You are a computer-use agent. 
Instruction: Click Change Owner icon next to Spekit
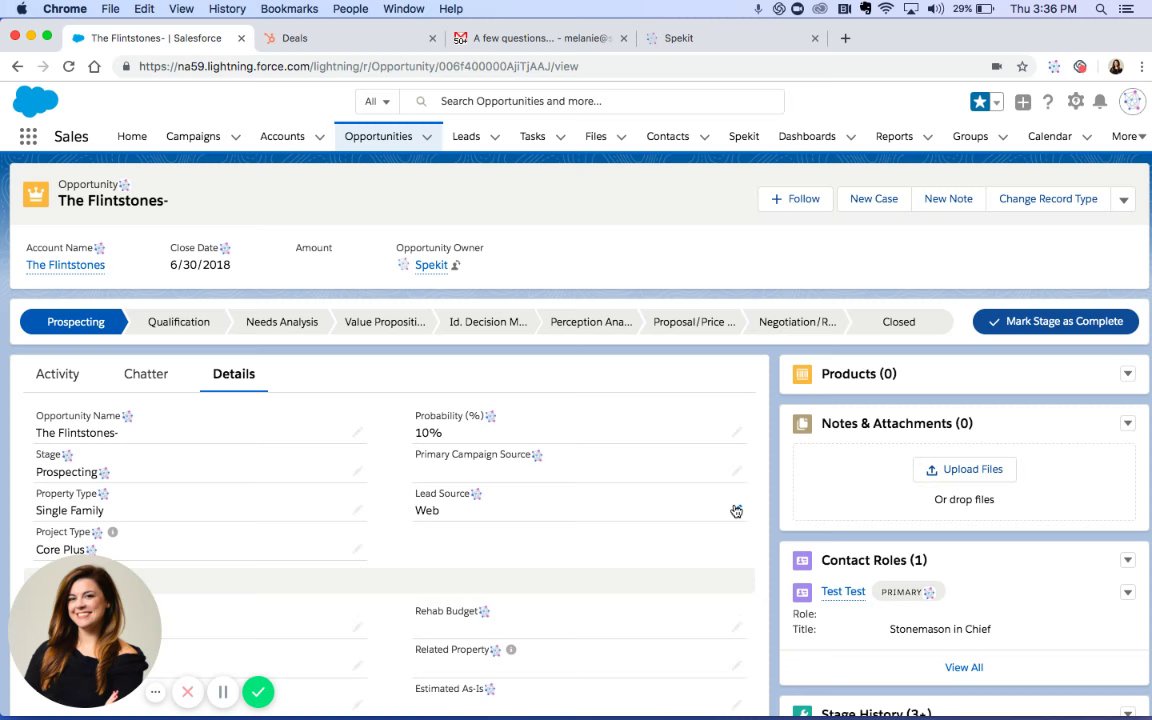pyautogui.click(x=456, y=265)
